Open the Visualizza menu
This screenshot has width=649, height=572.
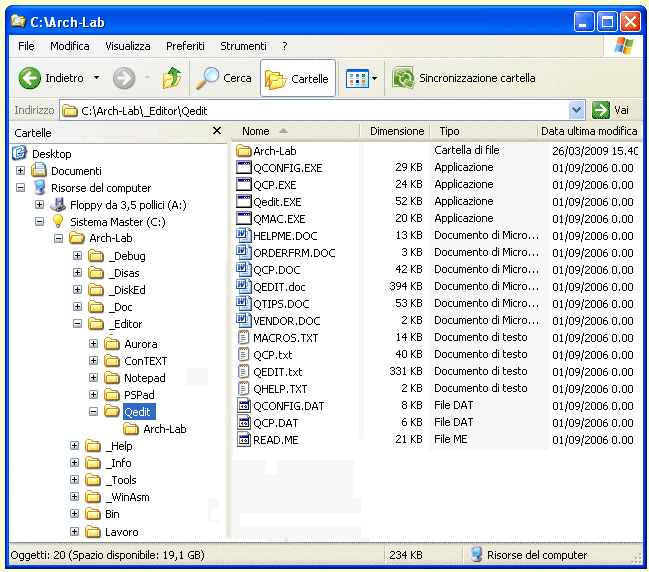[x=127, y=46]
